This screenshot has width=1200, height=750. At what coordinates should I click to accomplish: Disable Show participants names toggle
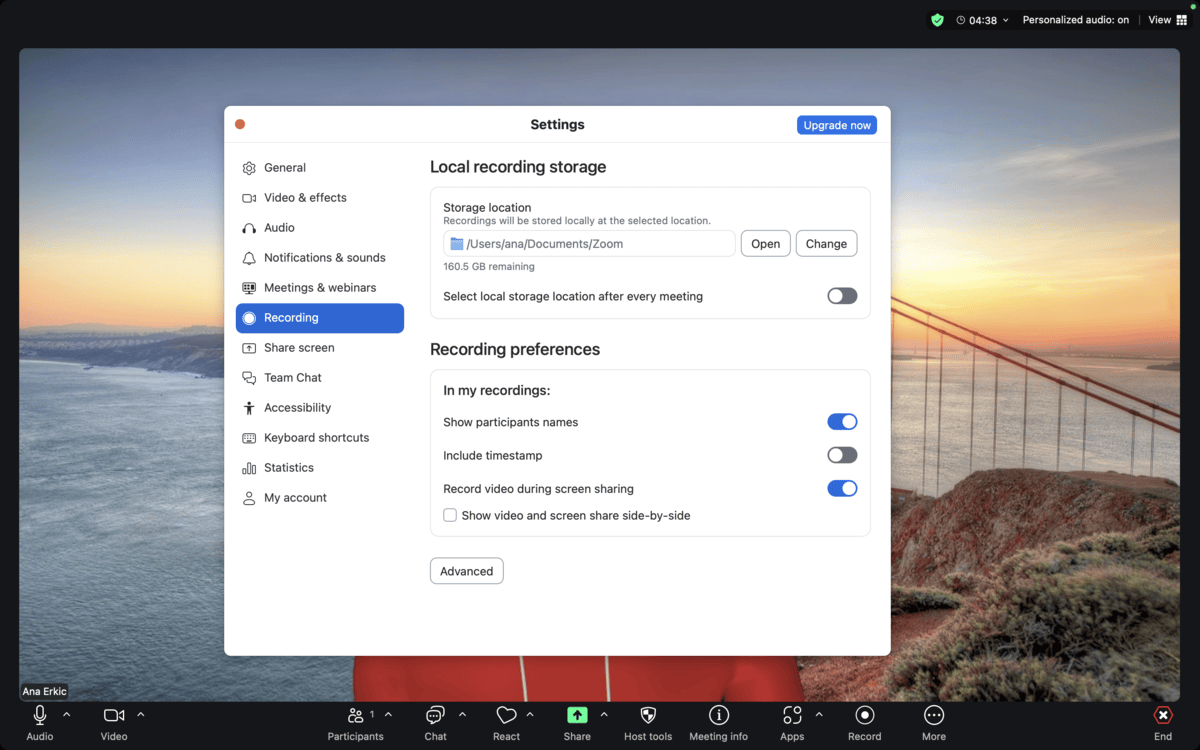point(842,422)
